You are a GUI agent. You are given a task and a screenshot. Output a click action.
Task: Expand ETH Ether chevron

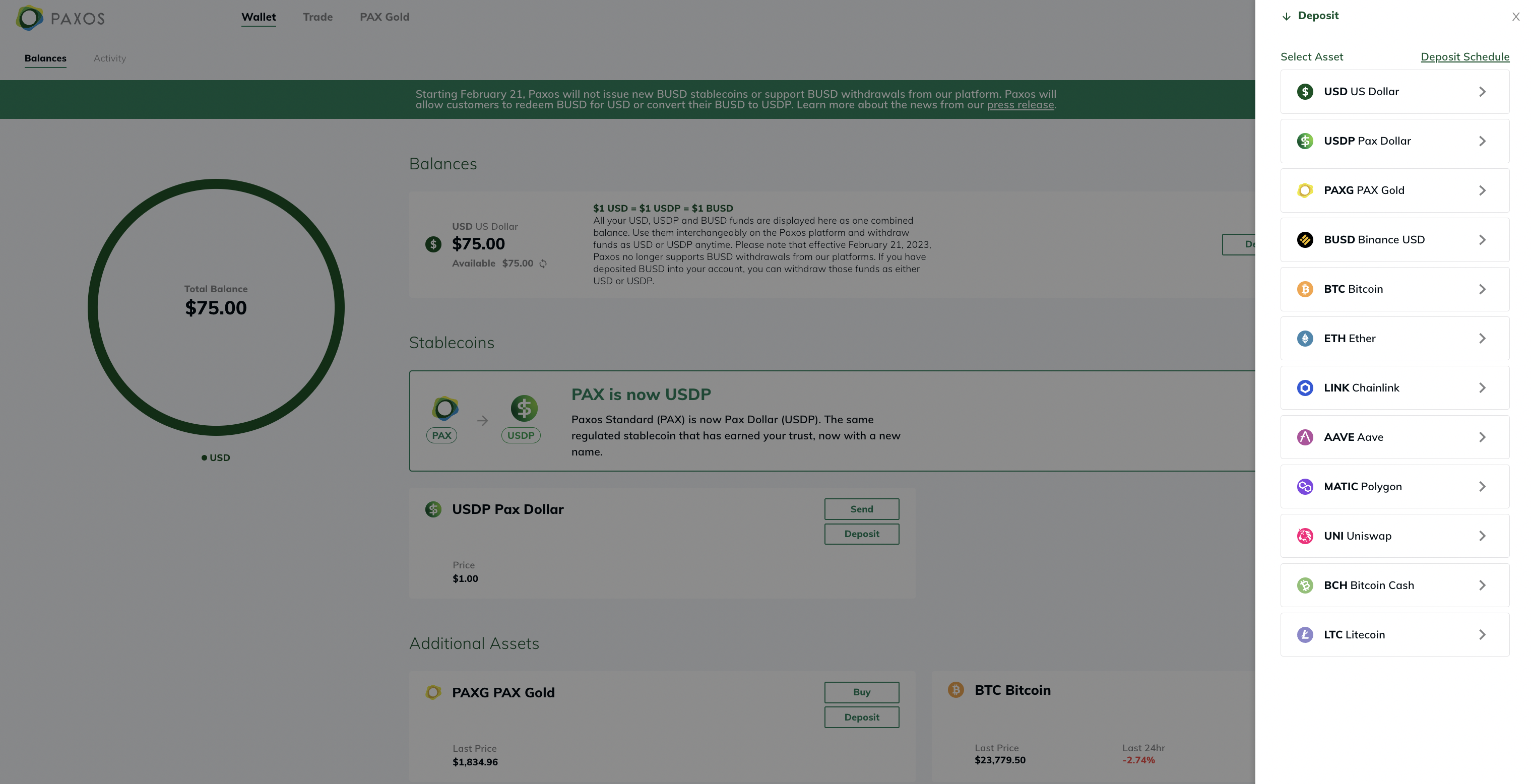(x=1482, y=338)
